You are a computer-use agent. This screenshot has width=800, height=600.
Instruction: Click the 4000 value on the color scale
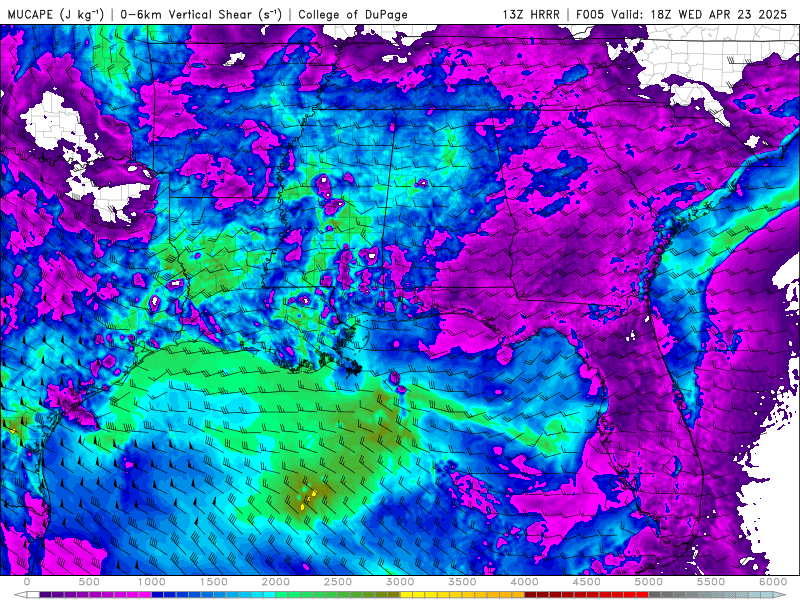click(524, 582)
